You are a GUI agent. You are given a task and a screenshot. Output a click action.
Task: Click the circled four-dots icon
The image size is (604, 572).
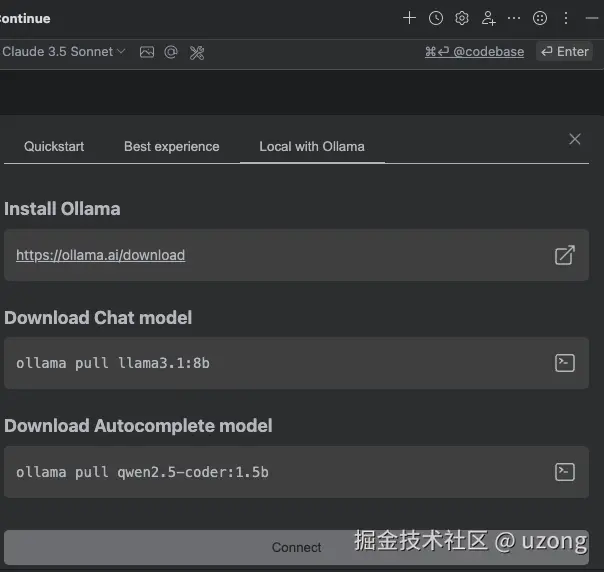click(540, 18)
